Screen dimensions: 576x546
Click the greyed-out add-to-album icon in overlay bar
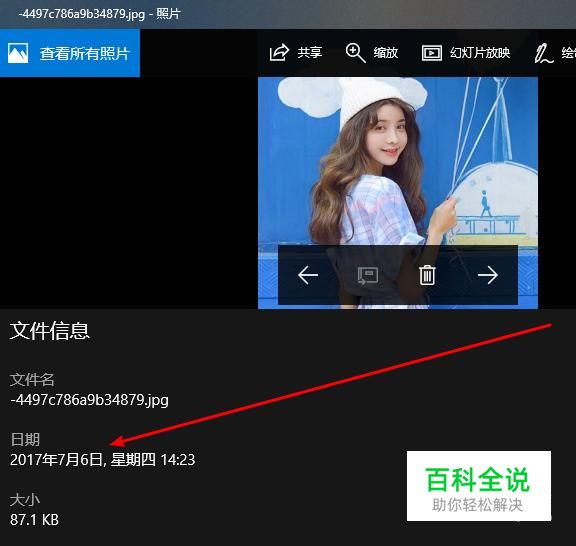(368, 275)
